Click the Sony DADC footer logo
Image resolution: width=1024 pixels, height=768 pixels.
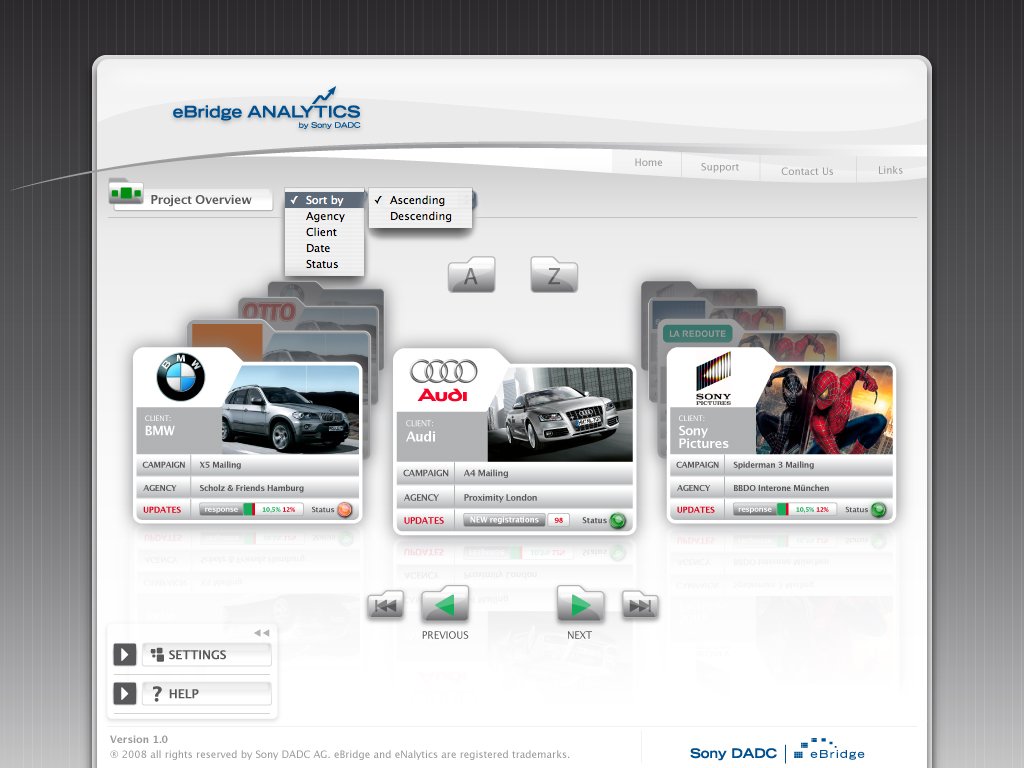click(733, 753)
